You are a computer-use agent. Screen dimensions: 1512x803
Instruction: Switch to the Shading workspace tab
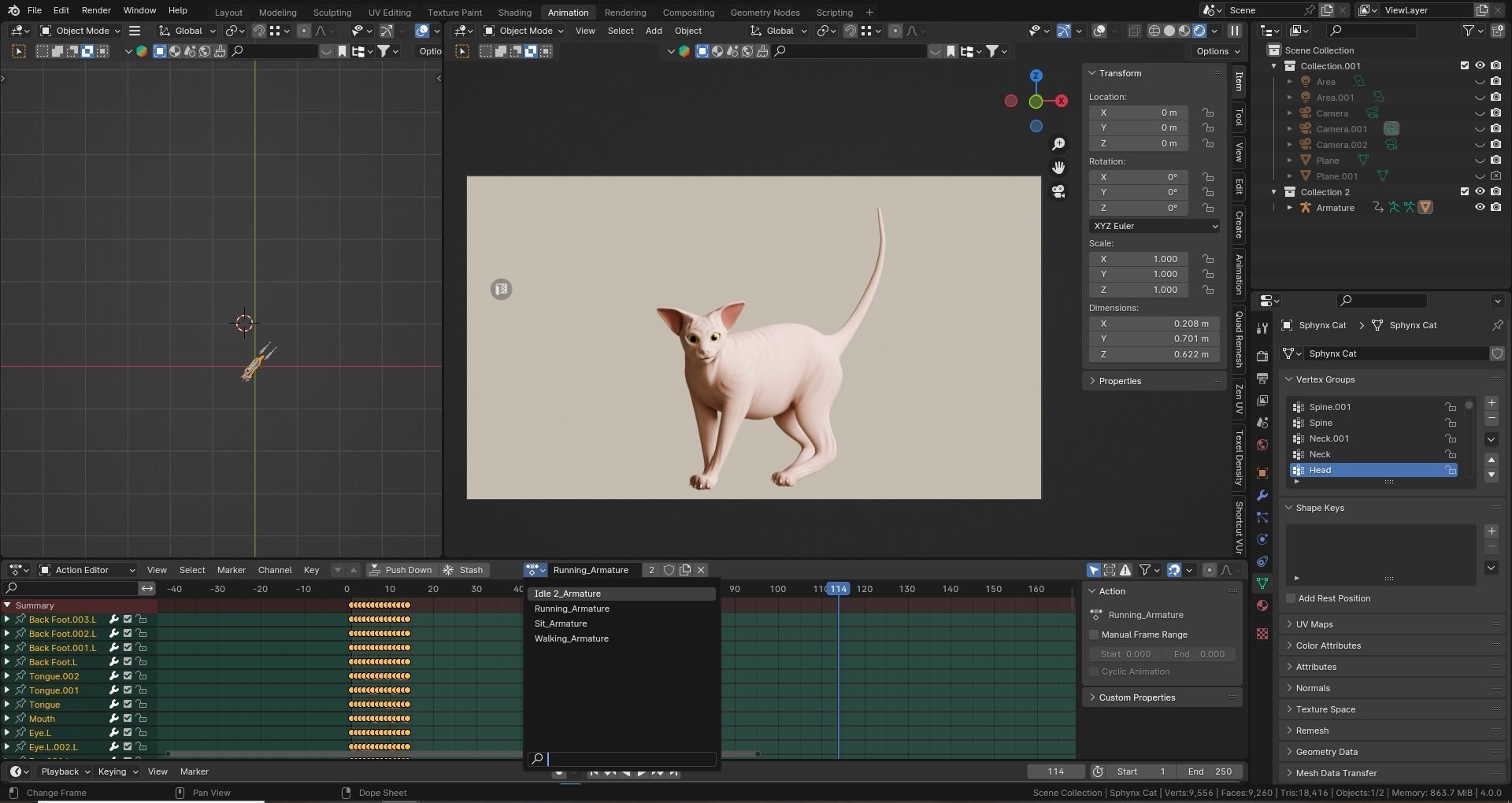click(514, 12)
